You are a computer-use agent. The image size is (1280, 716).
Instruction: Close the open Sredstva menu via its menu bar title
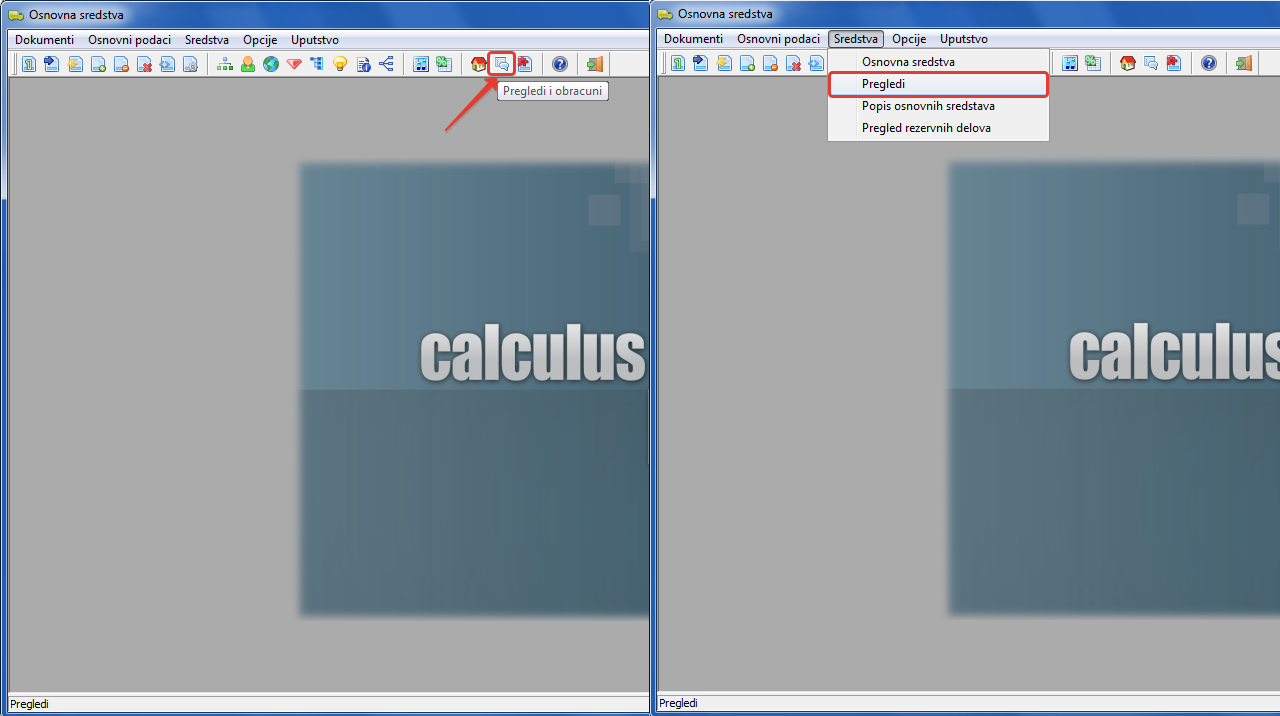856,39
